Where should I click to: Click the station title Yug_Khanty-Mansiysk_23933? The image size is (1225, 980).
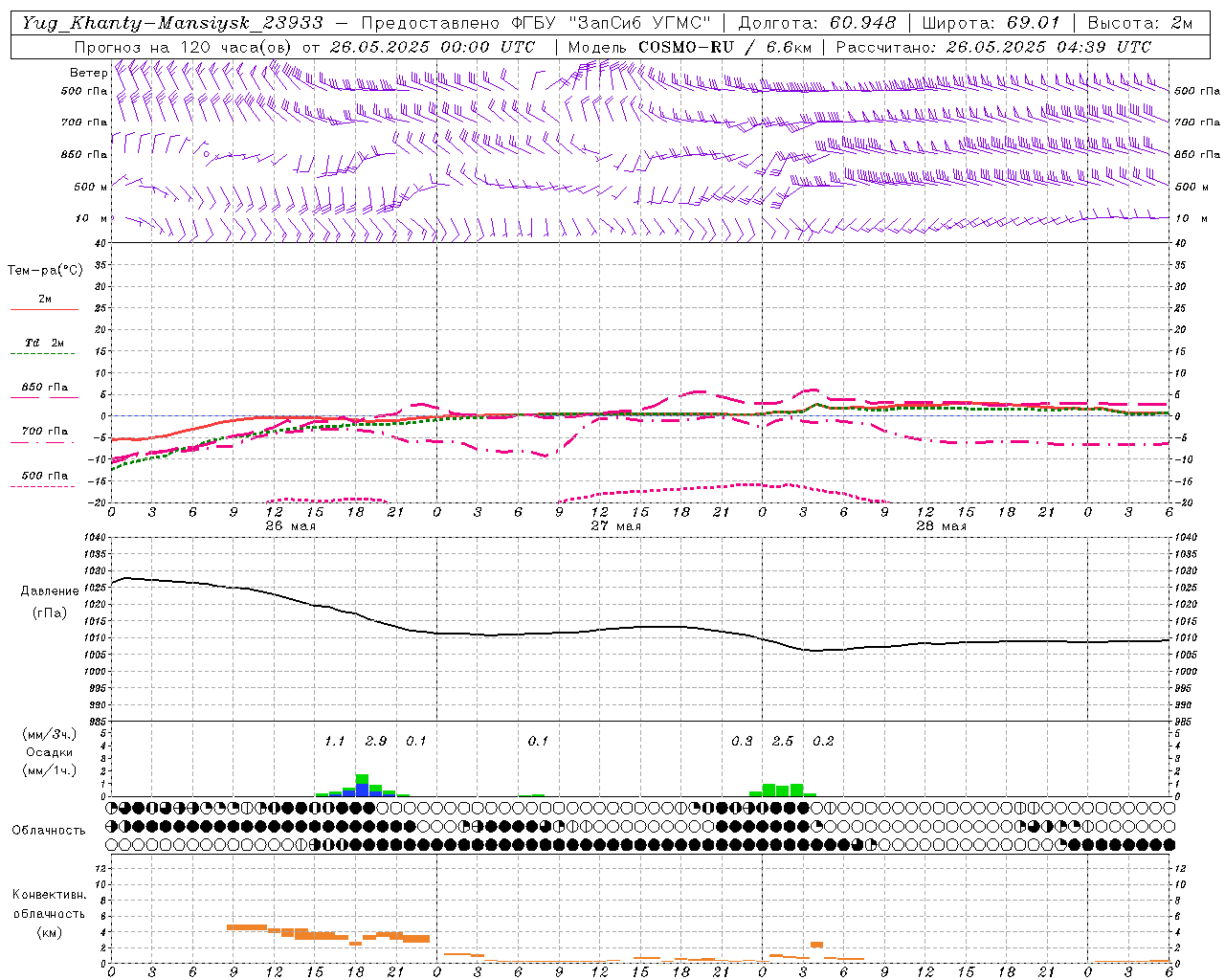(172, 23)
